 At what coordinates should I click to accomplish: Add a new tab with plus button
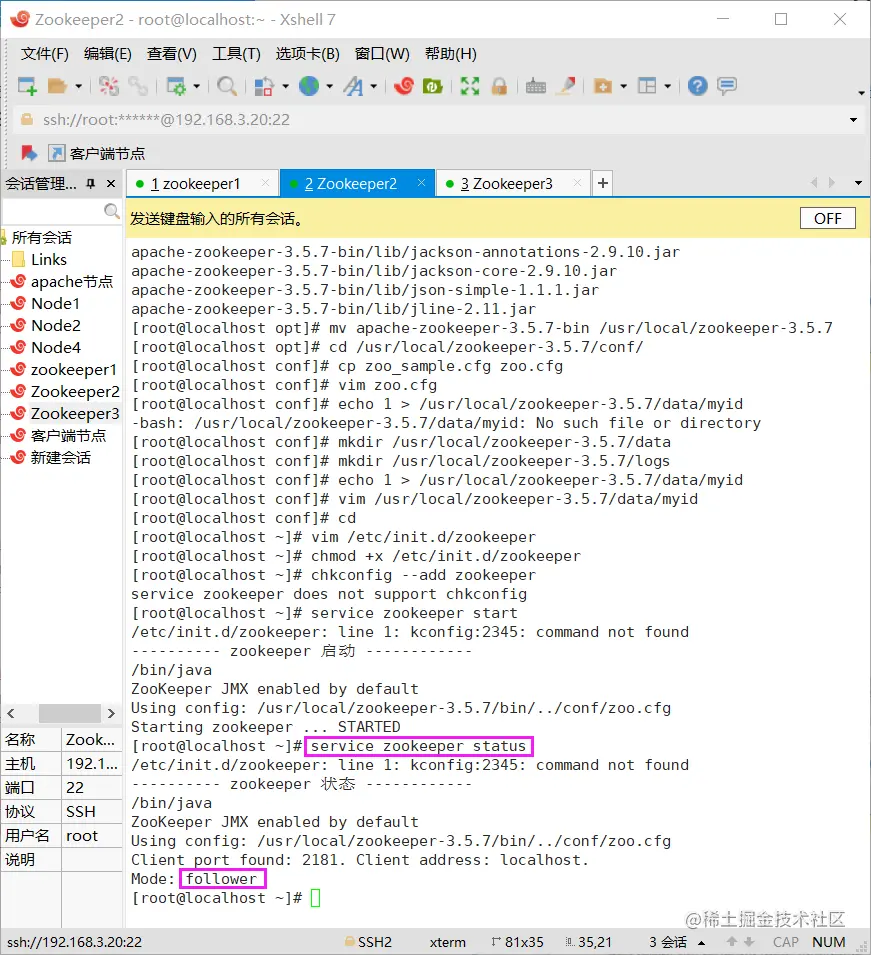coord(602,183)
